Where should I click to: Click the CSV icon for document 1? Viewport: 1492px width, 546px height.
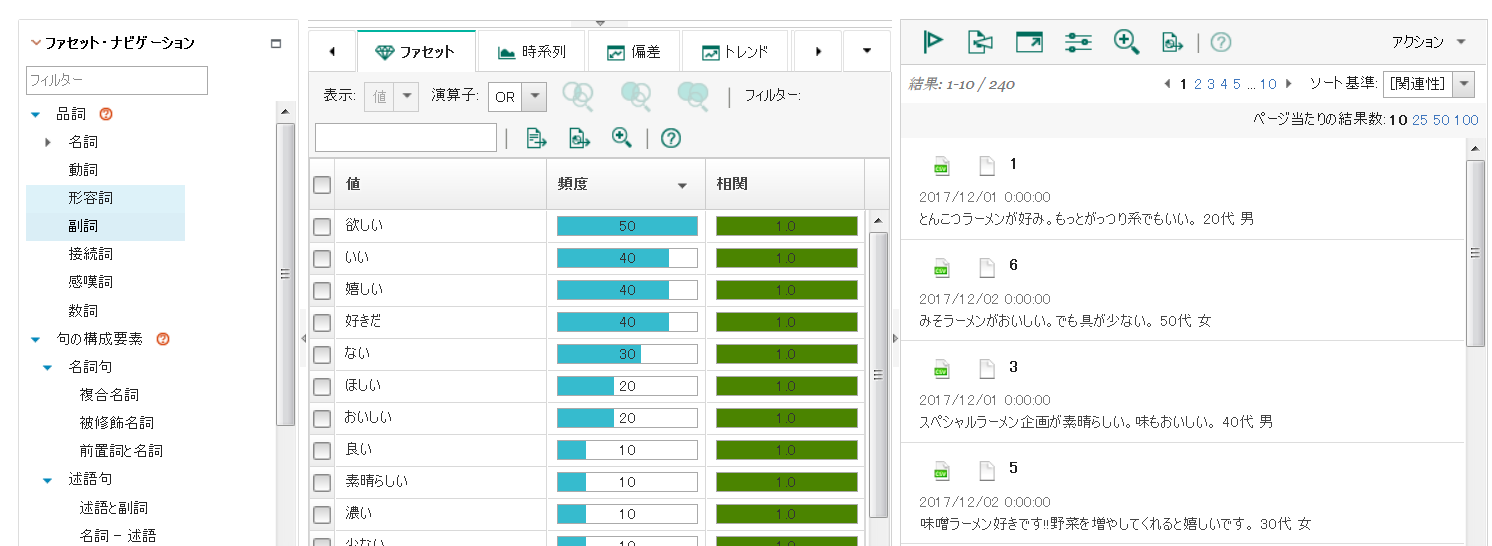[x=940, y=166]
